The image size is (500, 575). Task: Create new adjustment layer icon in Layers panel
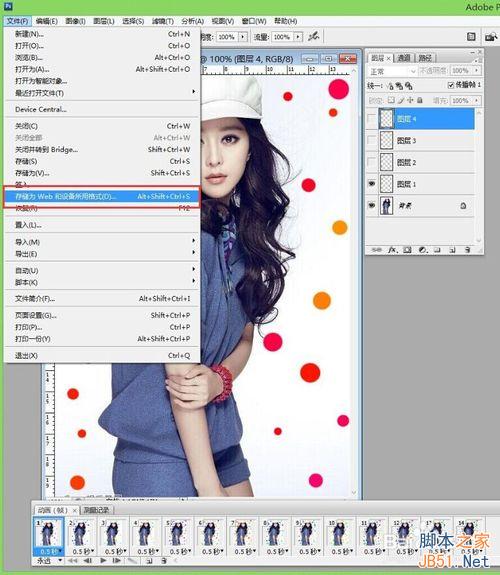(422, 250)
